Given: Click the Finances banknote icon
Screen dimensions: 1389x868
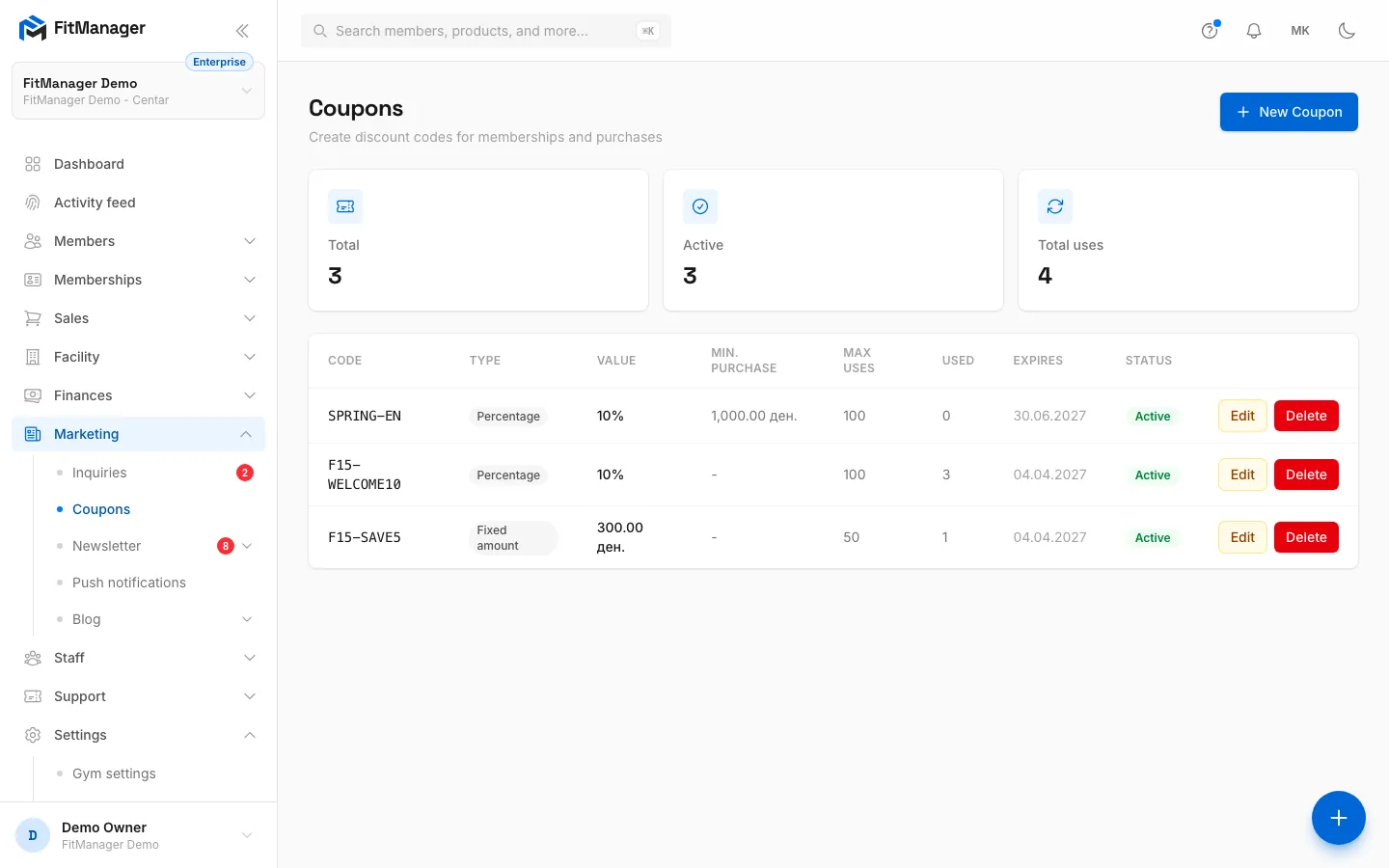Looking at the screenshot, I should pyautogui.click(x=33, y=395).
